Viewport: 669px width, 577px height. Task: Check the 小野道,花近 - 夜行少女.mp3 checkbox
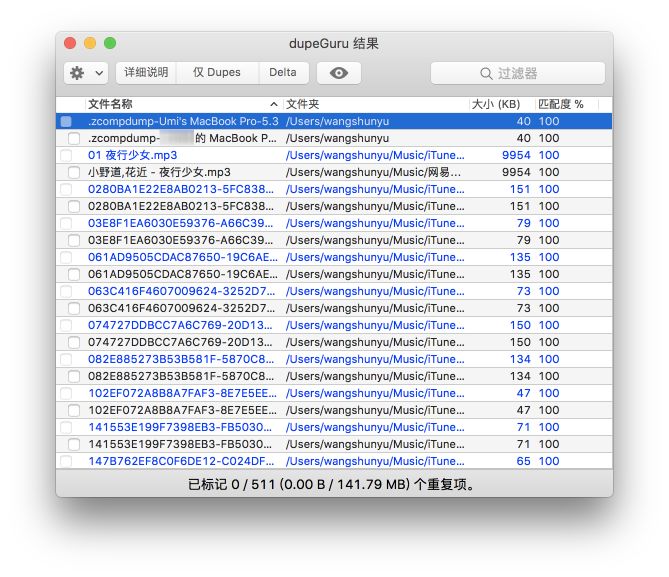pos(74,172)
